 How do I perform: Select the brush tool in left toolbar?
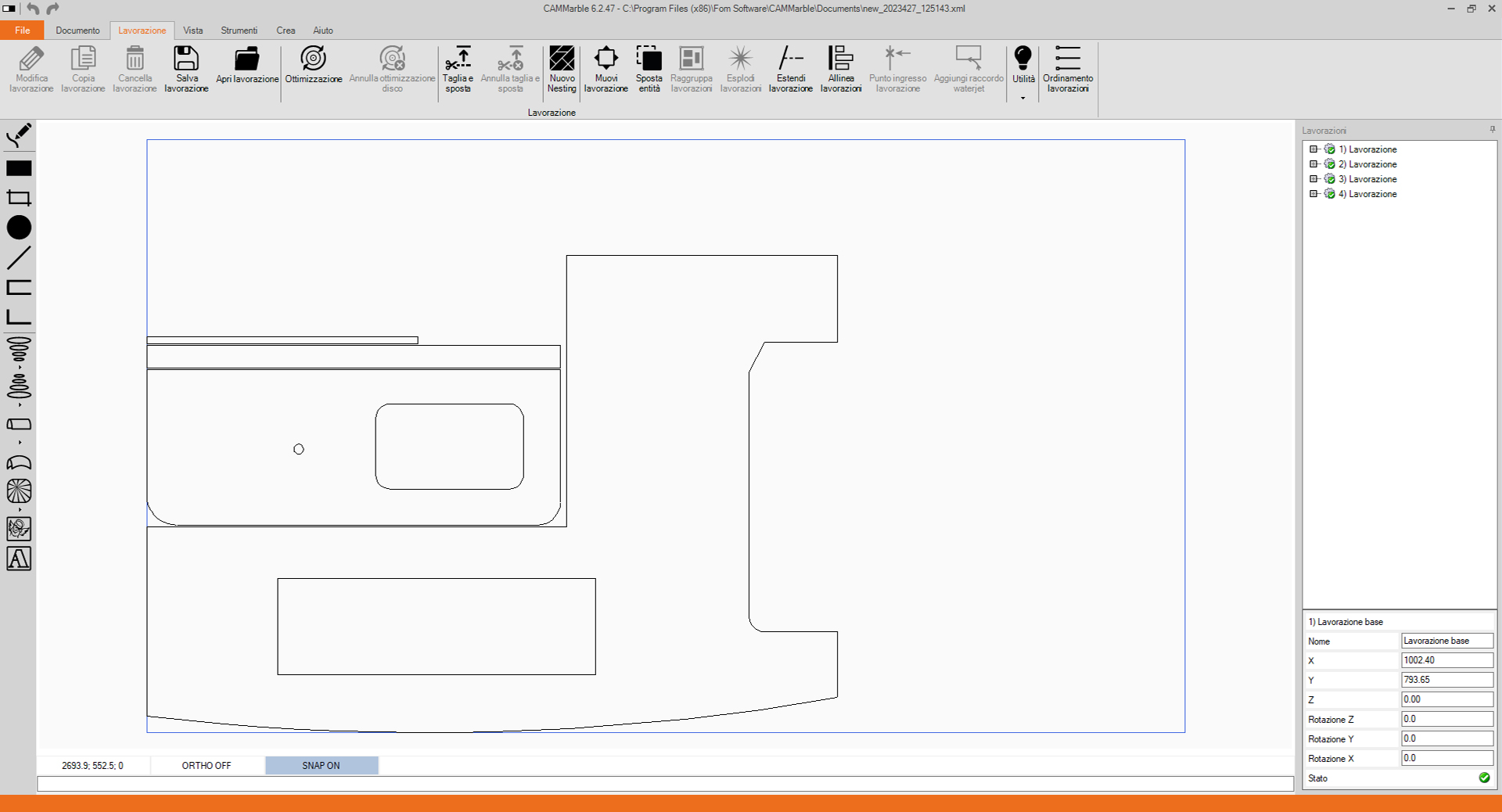[19, 135]
